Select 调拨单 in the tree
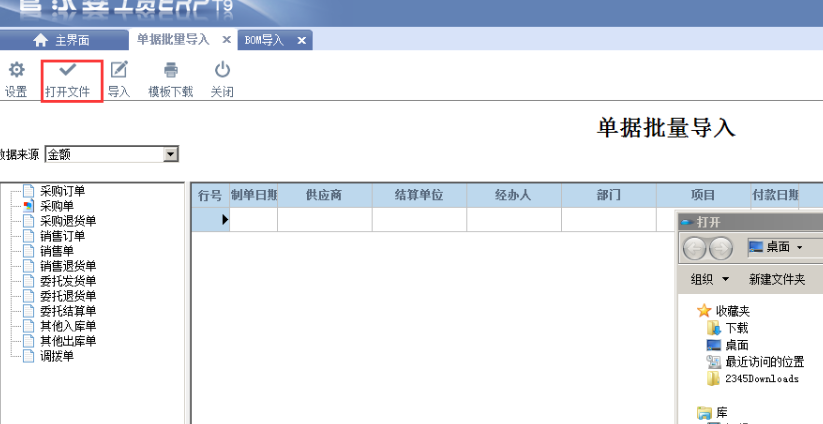Image resolution: width=823 pixels, height=424 pixels. pos(57,356)
